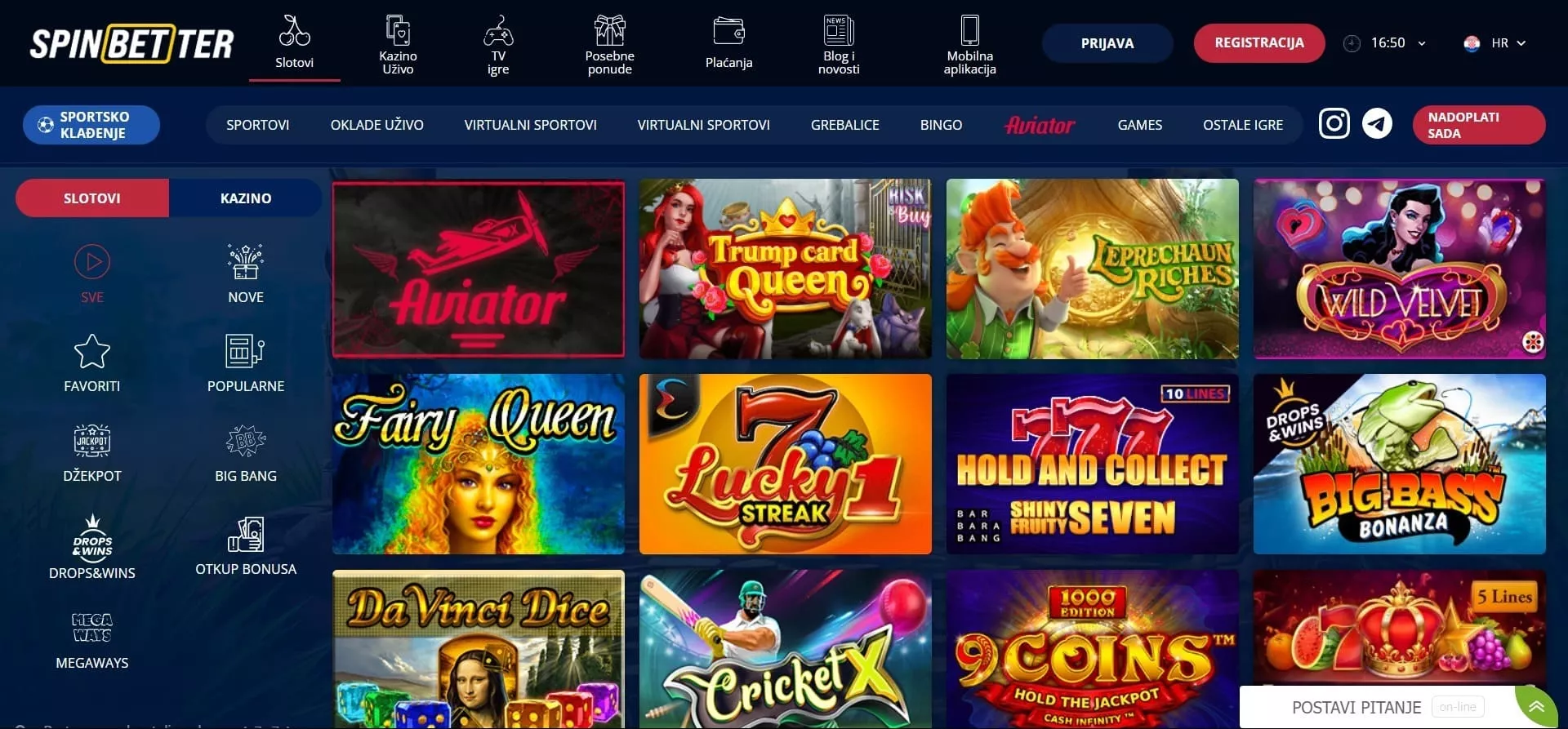Viewport: 1568px width, 729px height.
Task: Choose the Drops&Wins category icon
Action: (x=92, y=536)
